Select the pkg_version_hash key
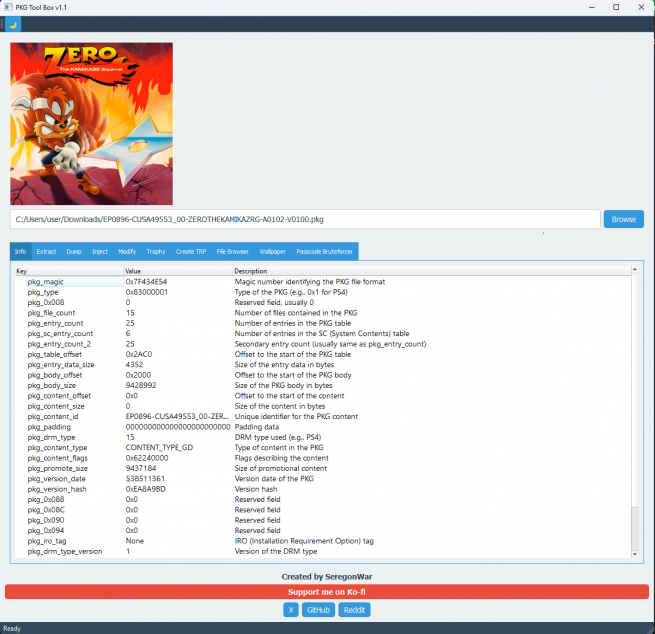This screenshot has height=634, width=655. (57, 489)
